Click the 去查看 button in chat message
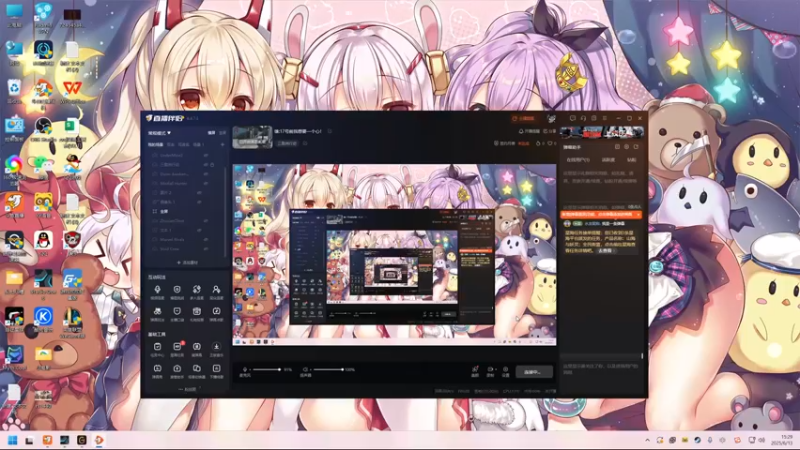800x450 pixels. [605, 251]
